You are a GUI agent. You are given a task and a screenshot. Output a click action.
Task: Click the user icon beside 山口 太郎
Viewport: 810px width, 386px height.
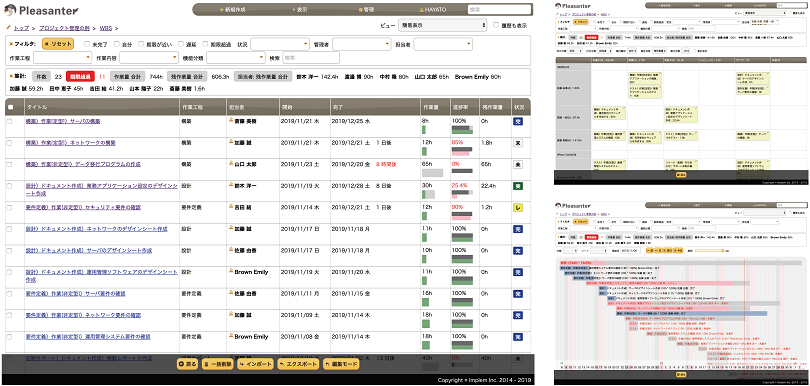coord(231,164)
